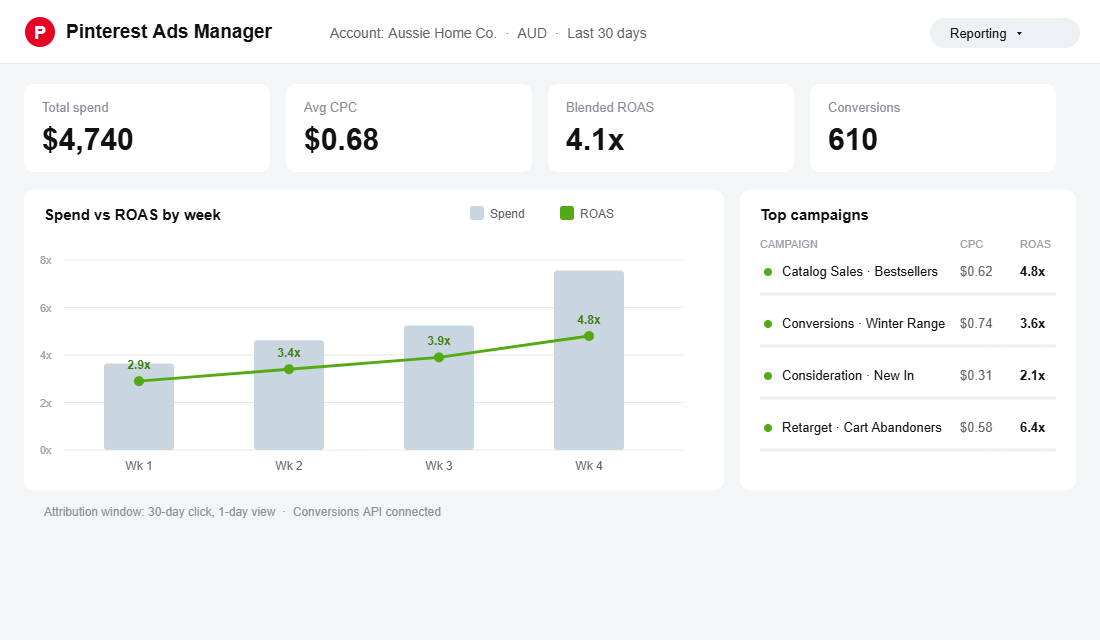Click green status dot for Consideration New In
The height and width of the screenshot is (640, 1100).
click(768, 376)
